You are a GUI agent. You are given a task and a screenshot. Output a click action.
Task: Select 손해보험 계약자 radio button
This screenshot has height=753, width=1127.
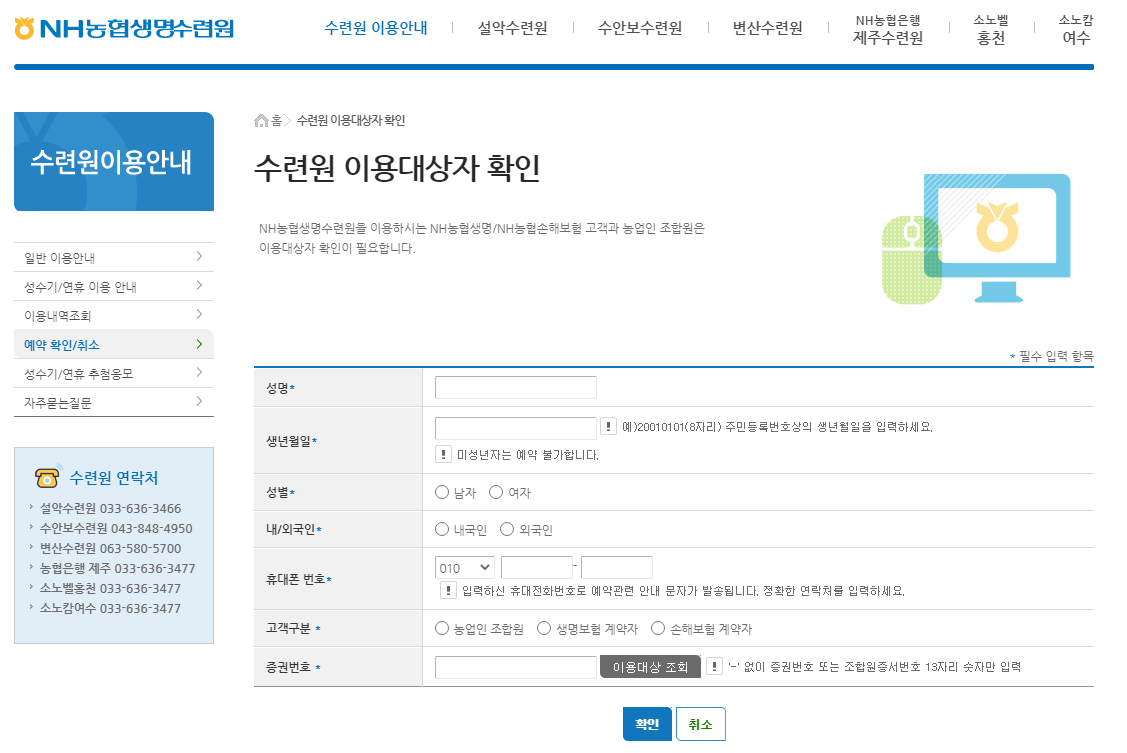coord(658,629)
